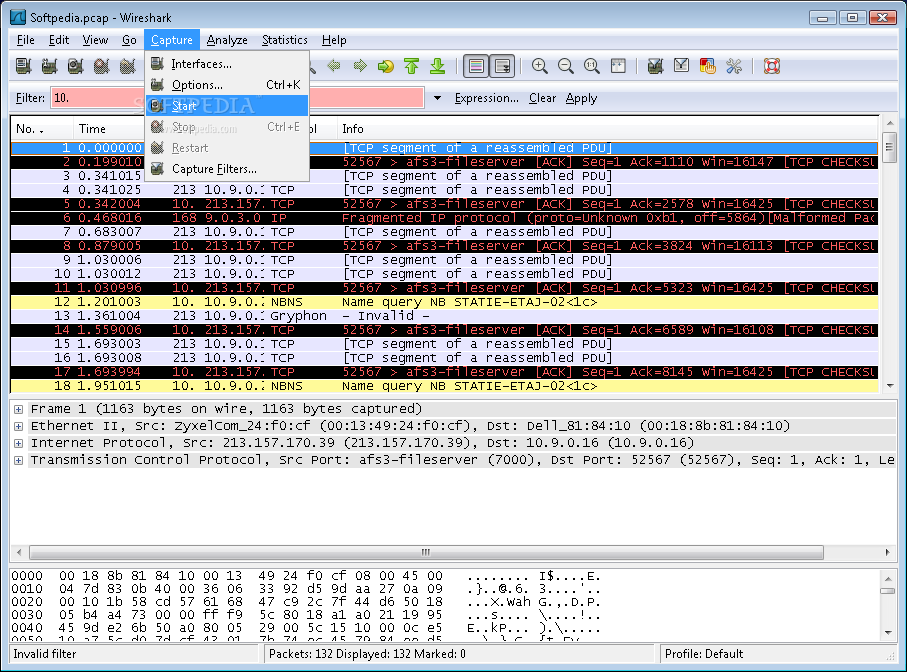This screenshot has width=907, height=672.
Task: Click the Expression... button
Action: (x=486, y=98)
